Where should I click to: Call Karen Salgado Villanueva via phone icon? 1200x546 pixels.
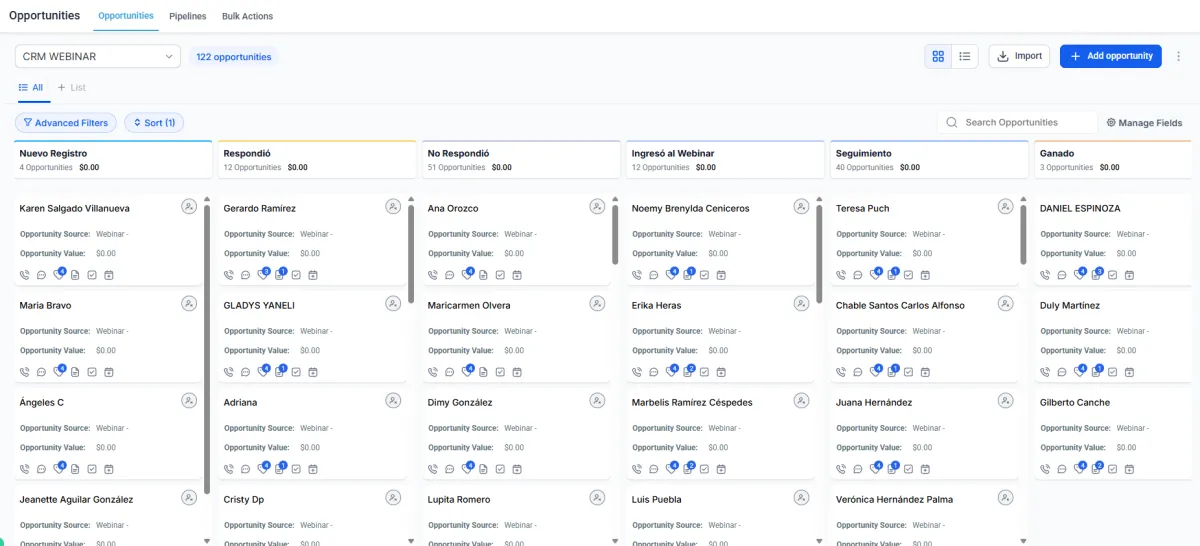coord(25,275)
